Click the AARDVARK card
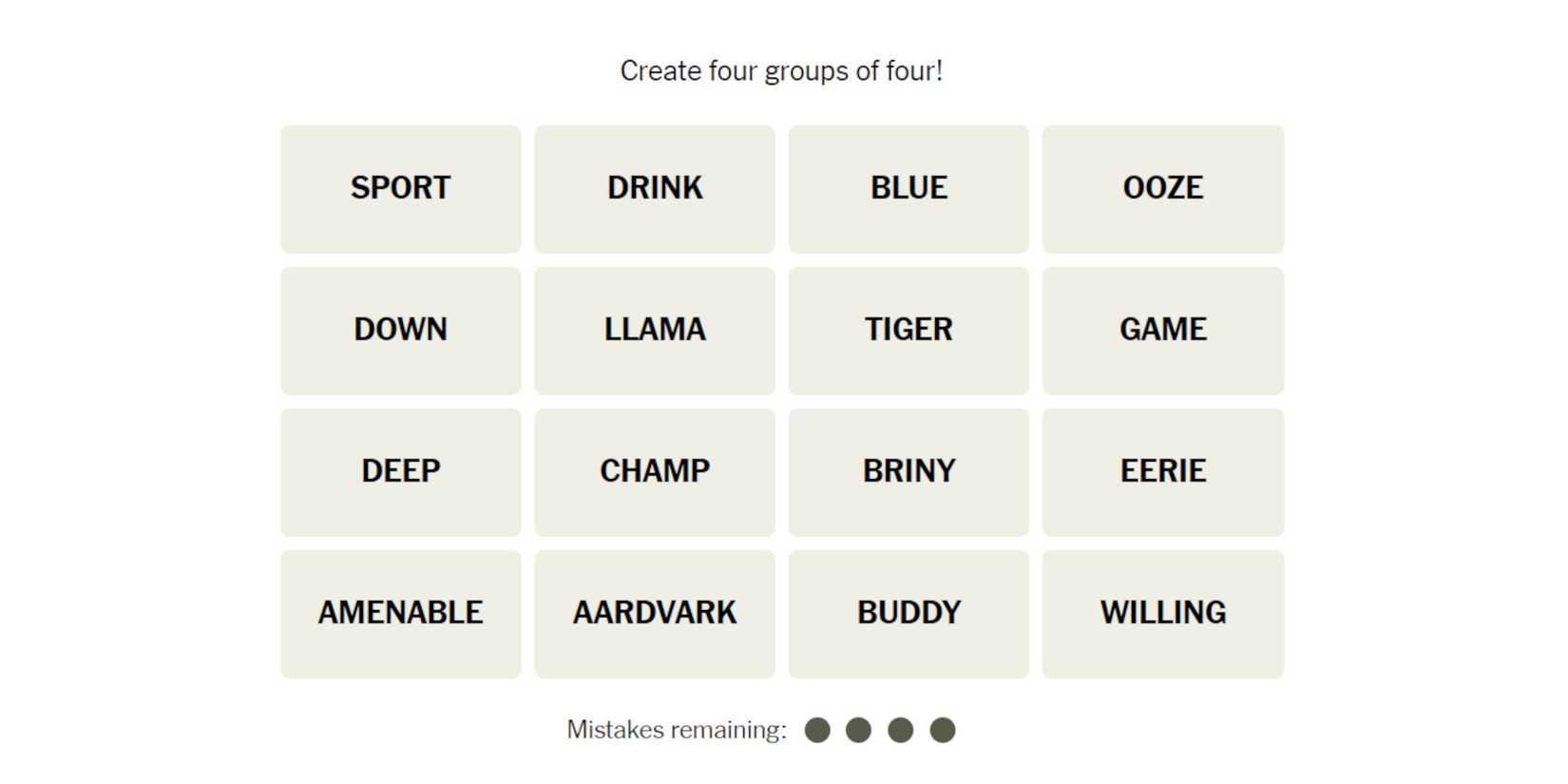The image size is (1568, 784). [x=655, y=613]
